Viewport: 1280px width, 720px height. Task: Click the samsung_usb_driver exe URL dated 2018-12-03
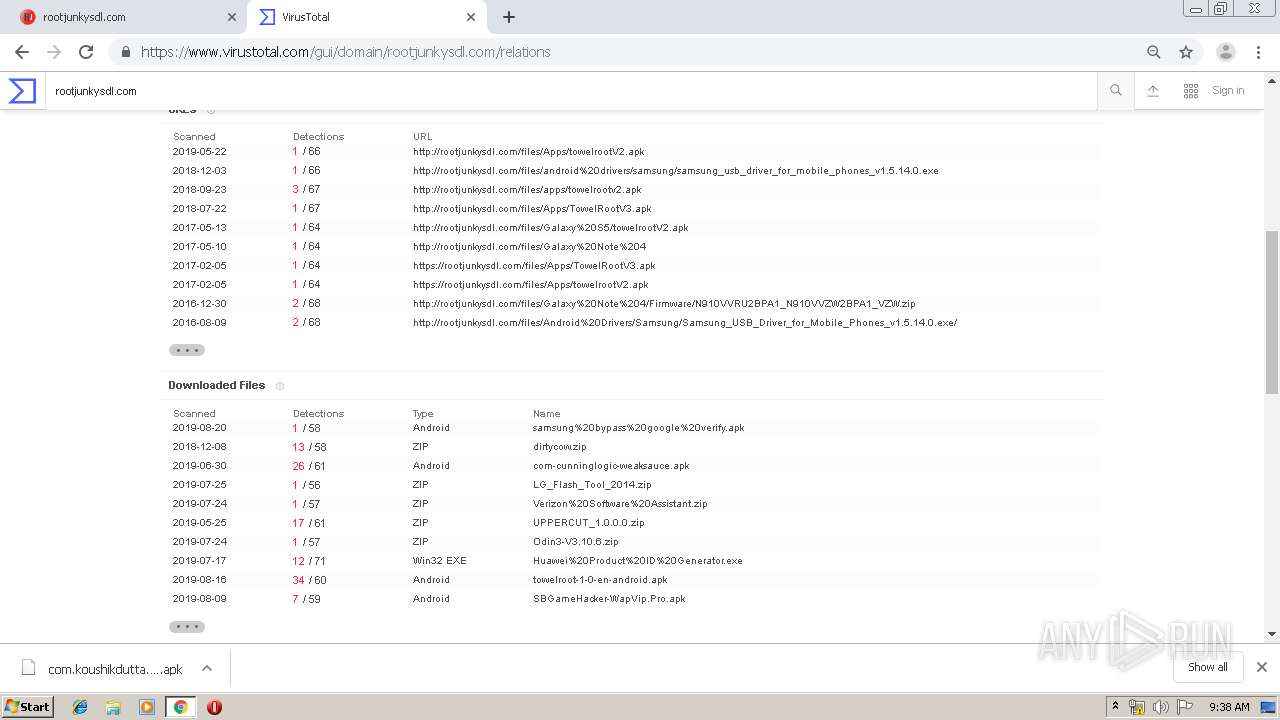point(676,171)
